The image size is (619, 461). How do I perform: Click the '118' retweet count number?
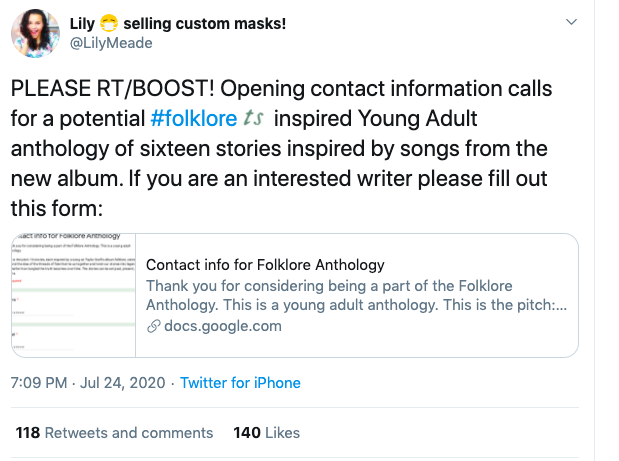tap(28, 433)
